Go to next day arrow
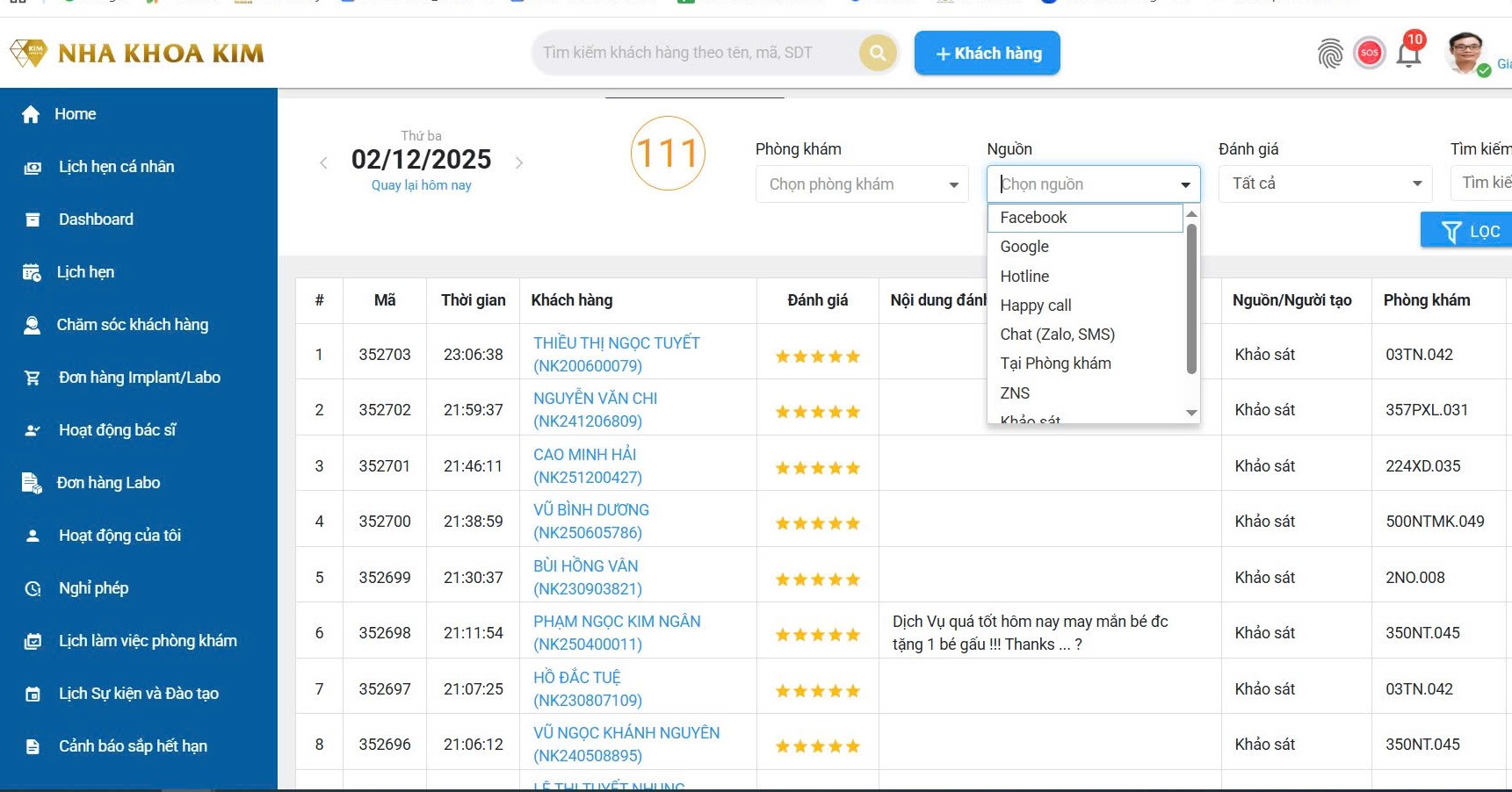Screen dimensions: 1512x792 point(519,162)
